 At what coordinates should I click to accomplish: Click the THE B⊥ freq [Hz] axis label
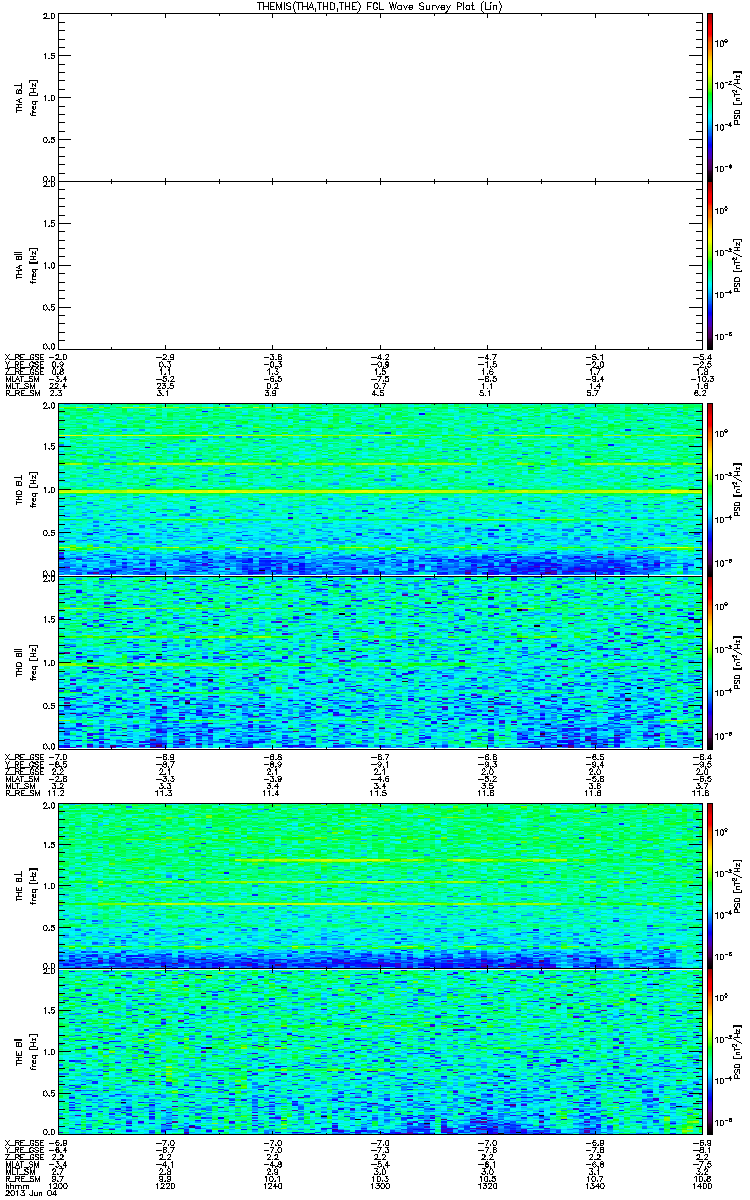click(33, 885)
